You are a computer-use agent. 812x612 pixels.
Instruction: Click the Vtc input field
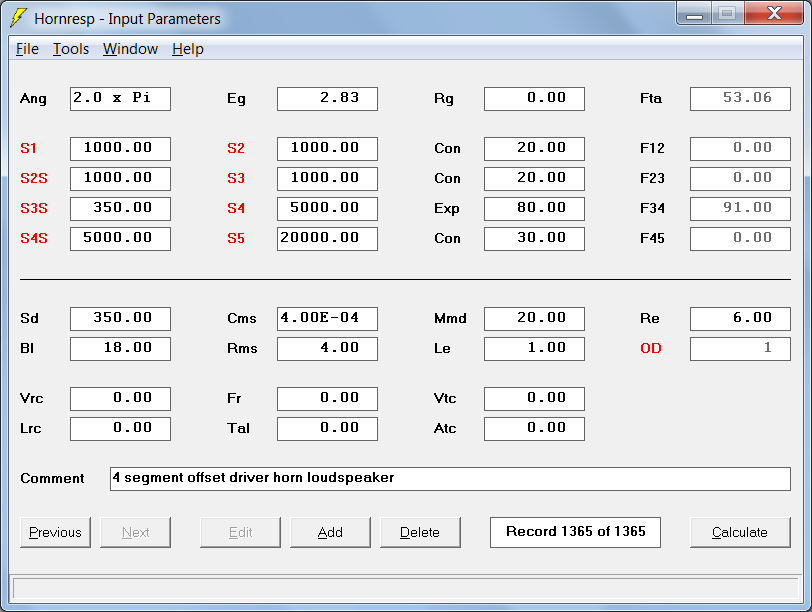pyautogui.click(x=534, y=399)
